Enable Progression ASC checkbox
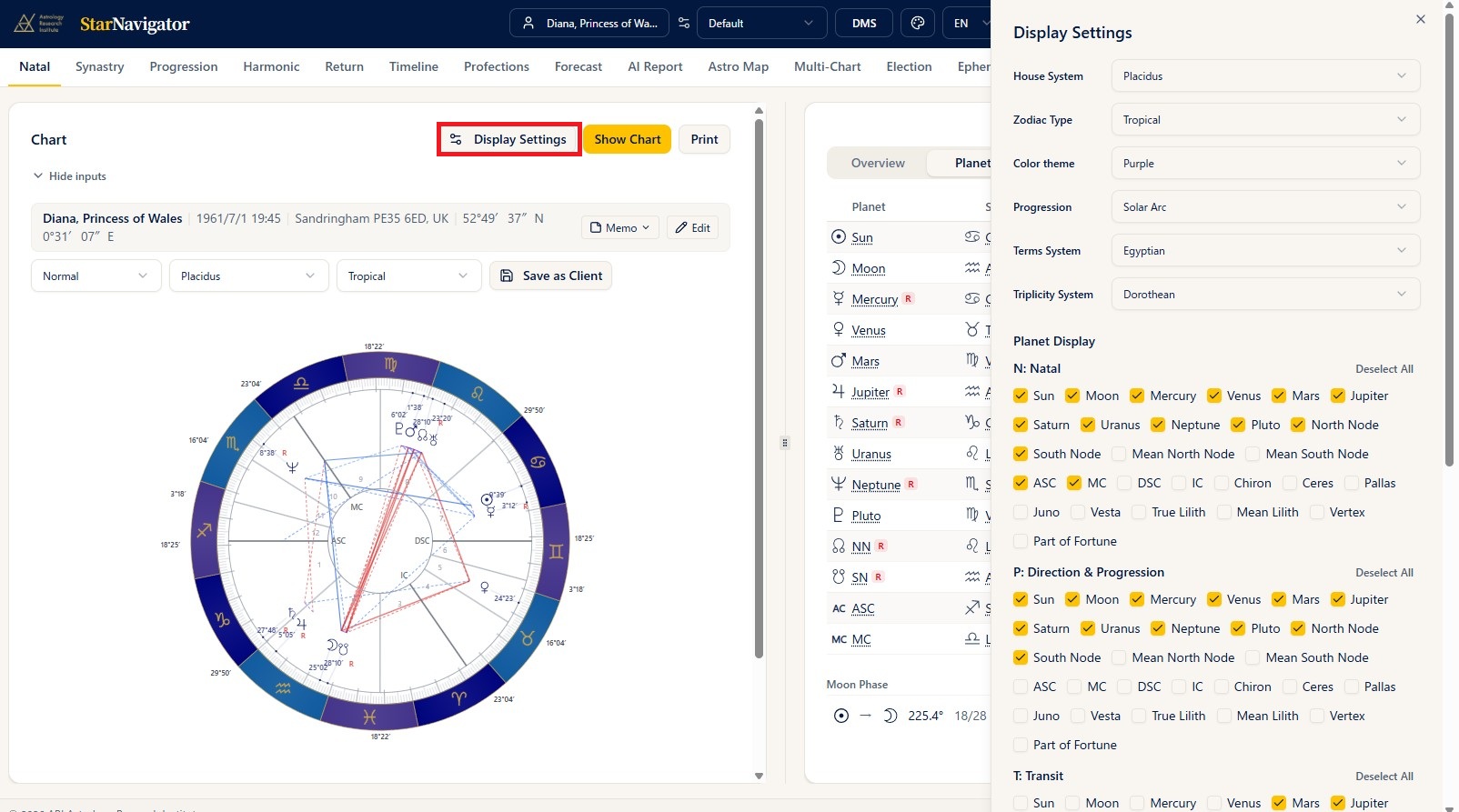Viewport: 1459px width, 812px height. (1021, 687)
